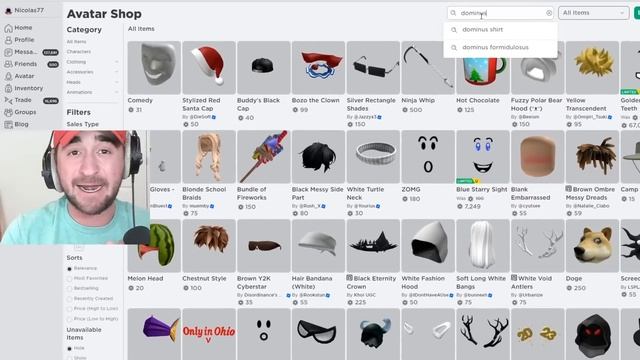Choose the 'dominus shirt' search suggestion
Screen dimensions: 640x360
(x=500, y=30)
